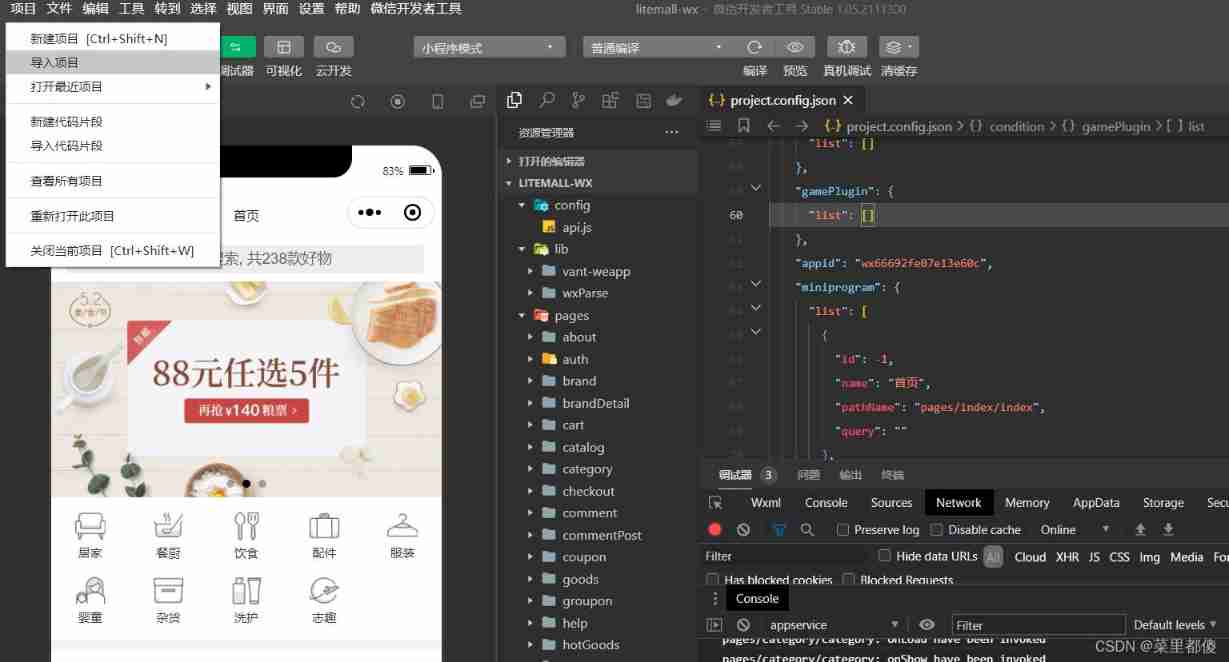
Task: Click the editor outline list icon
Action: pyautogui.click(x=714, y=126)
